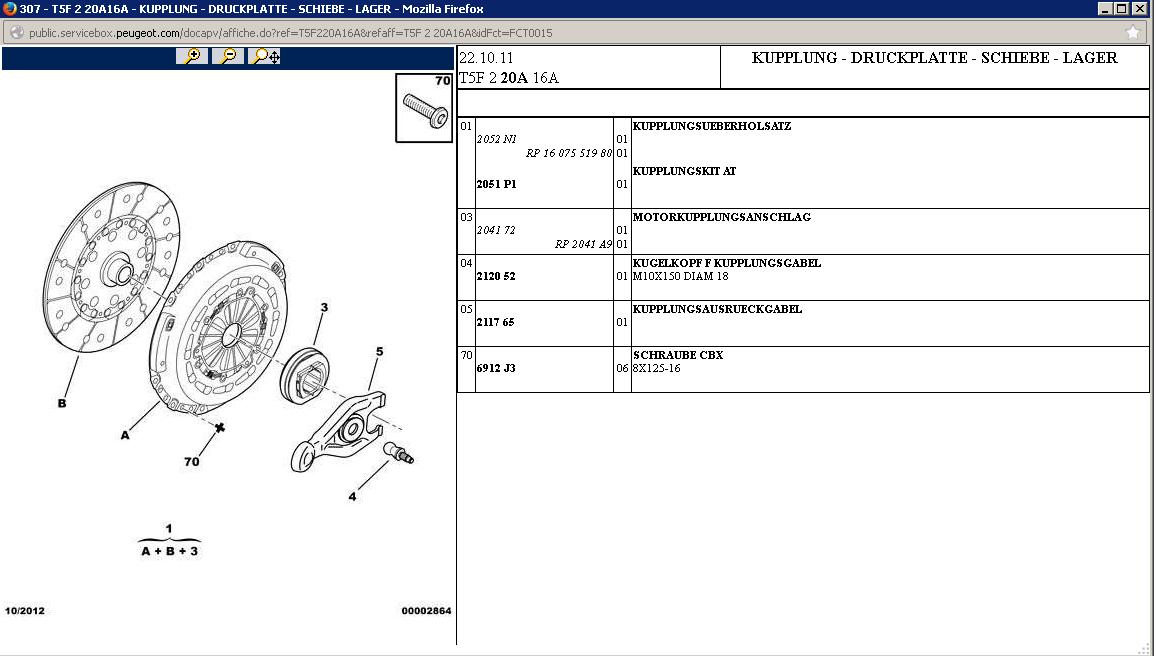This screenshot has height=656, width=1154.
Task: Bookmark page with the star icon
Action: (1133, 32)
